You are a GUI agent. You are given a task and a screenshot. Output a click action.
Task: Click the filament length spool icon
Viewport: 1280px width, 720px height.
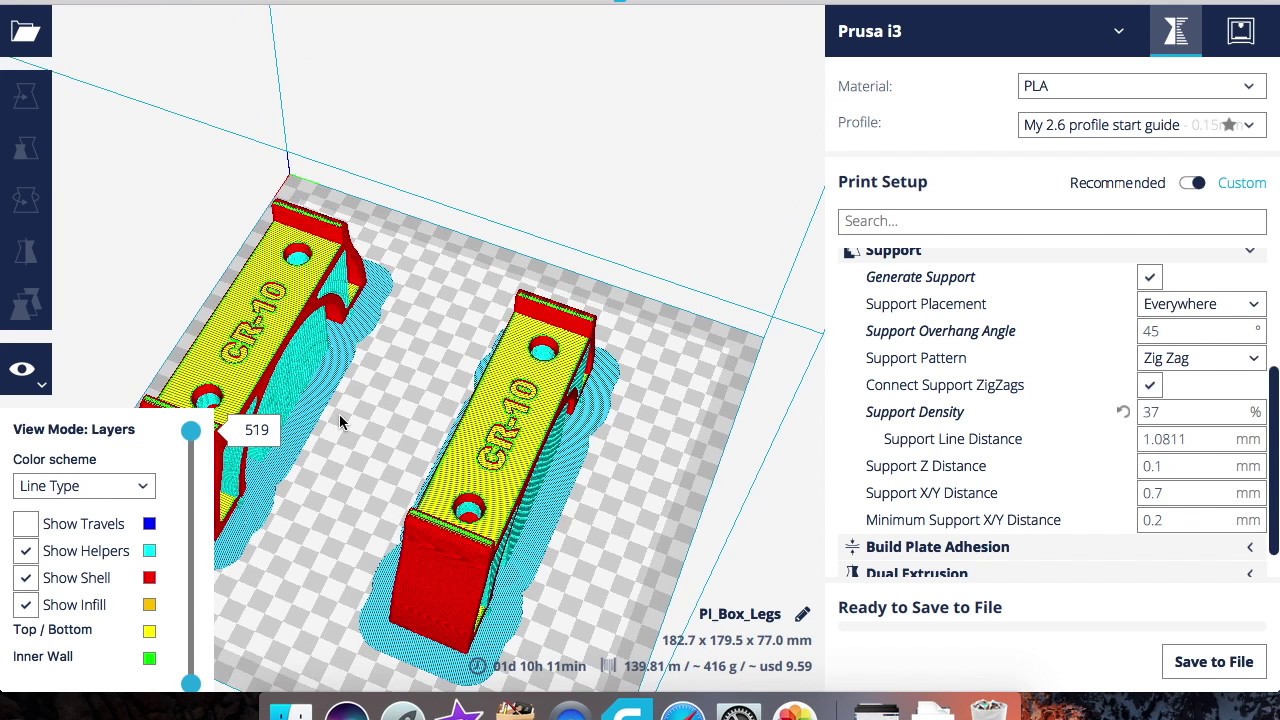608,666
